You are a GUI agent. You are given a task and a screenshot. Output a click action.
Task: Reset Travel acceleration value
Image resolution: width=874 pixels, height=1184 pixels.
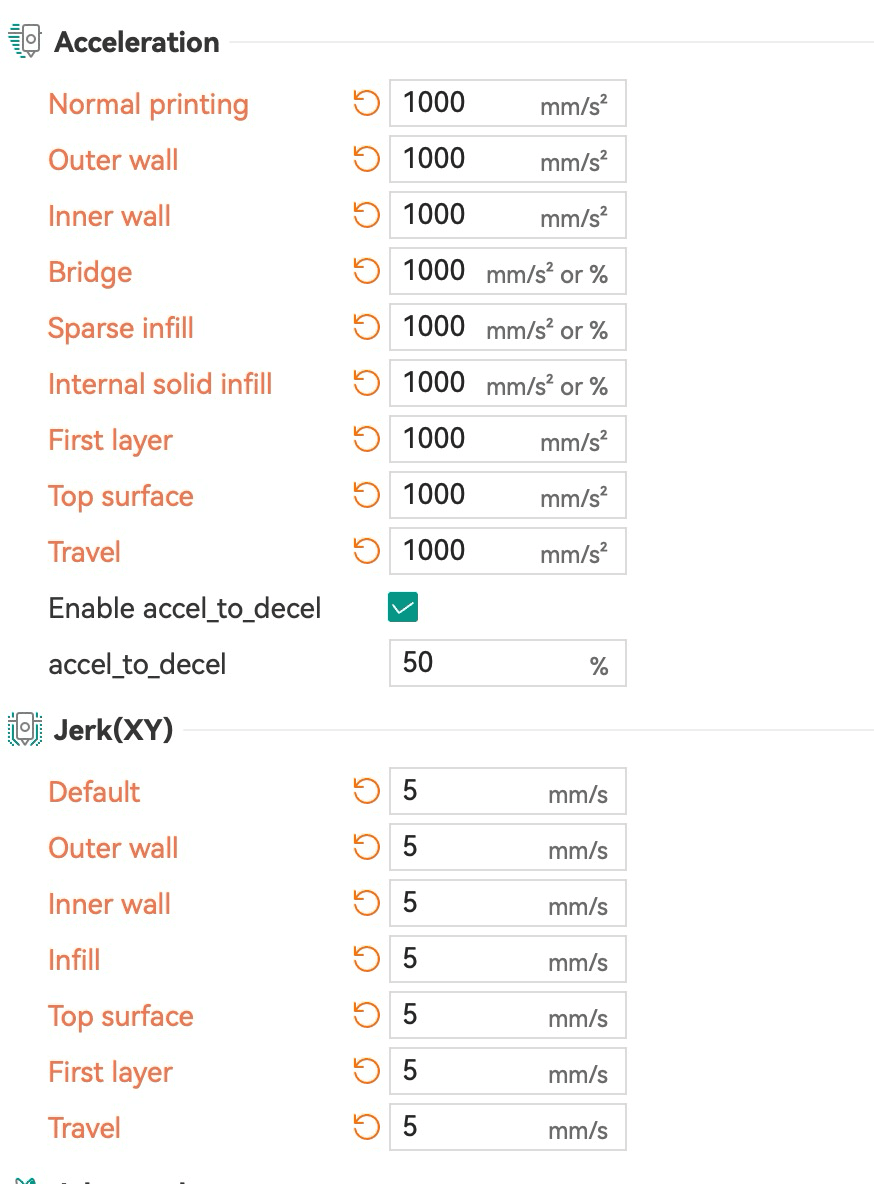click(366, 550)
